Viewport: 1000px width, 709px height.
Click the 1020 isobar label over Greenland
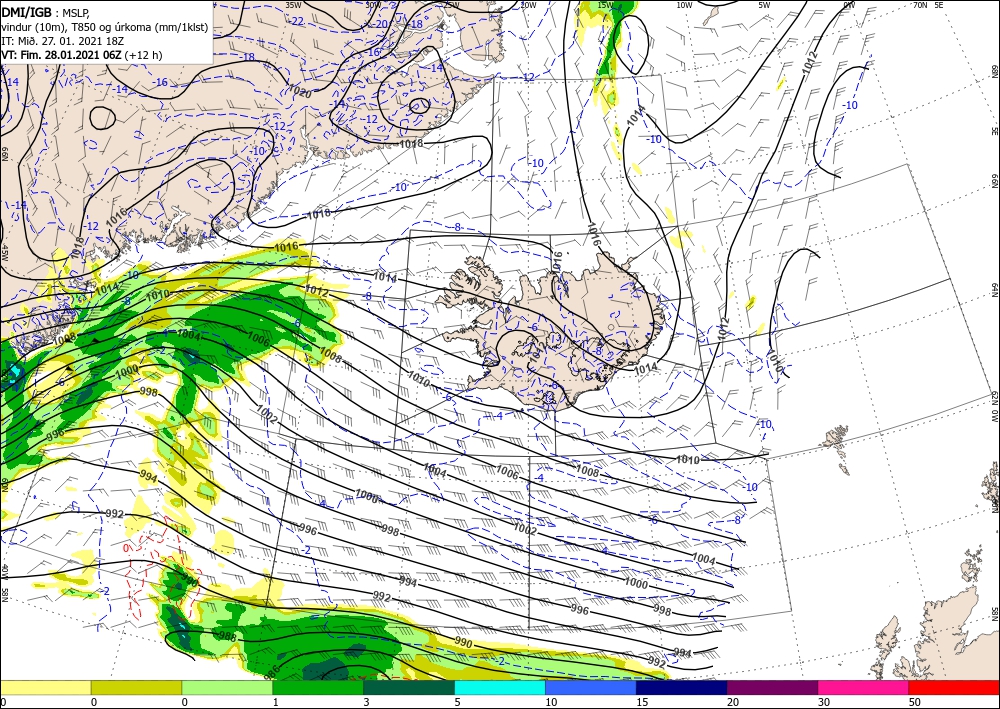click(x=300, y=91)
